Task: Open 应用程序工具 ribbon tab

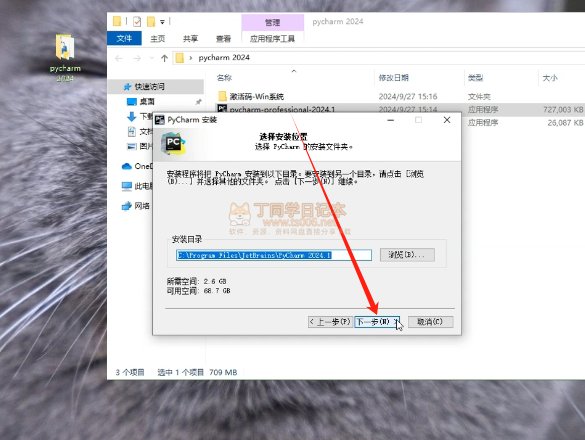Action: pyautogui.click(x=272, y=39)
